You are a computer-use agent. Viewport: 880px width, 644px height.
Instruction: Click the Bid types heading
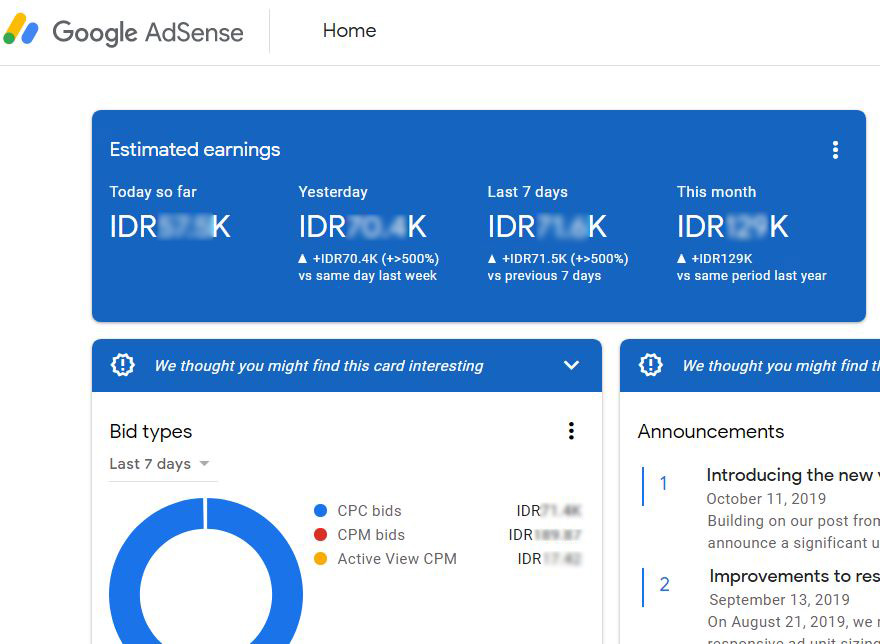(151, 431)
